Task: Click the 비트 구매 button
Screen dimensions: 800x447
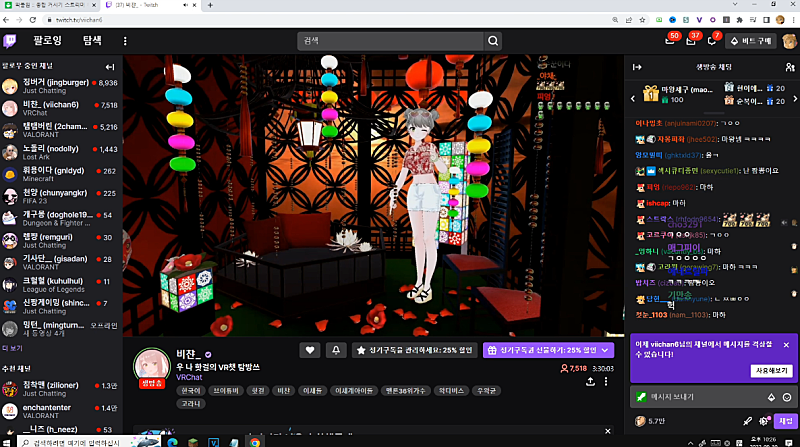Action: coord(755,40)
